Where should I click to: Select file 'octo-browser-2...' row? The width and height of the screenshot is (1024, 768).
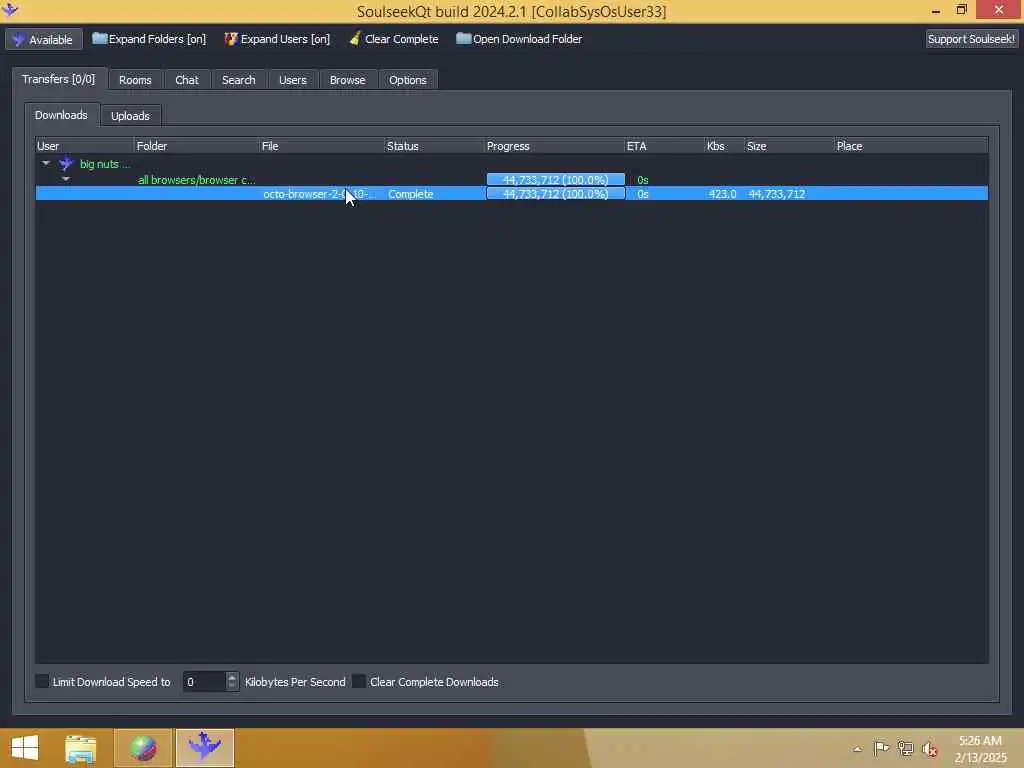click(x=511, y=194)
